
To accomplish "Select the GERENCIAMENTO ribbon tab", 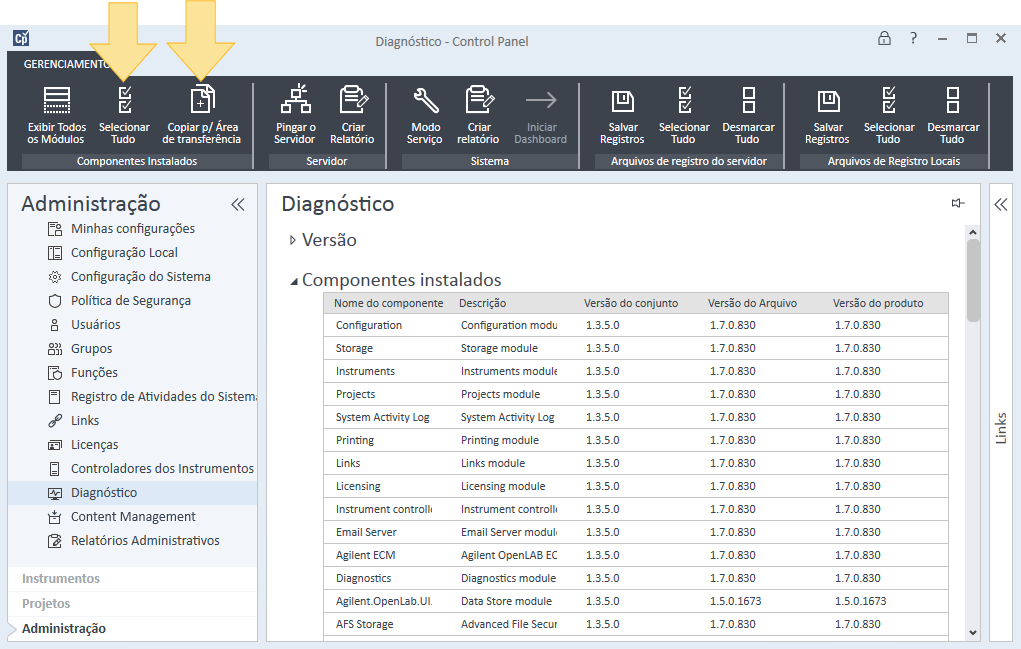I will [x=66, y=64].
